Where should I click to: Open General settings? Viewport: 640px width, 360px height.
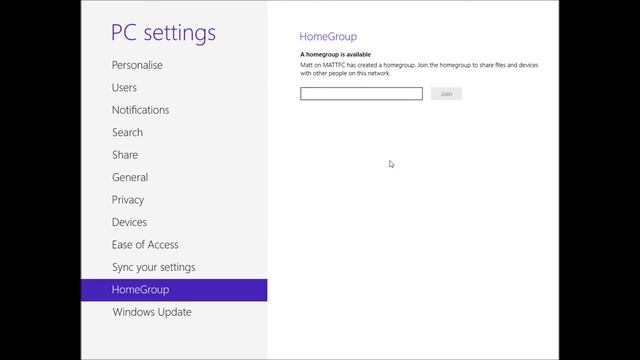pos(130,178)
